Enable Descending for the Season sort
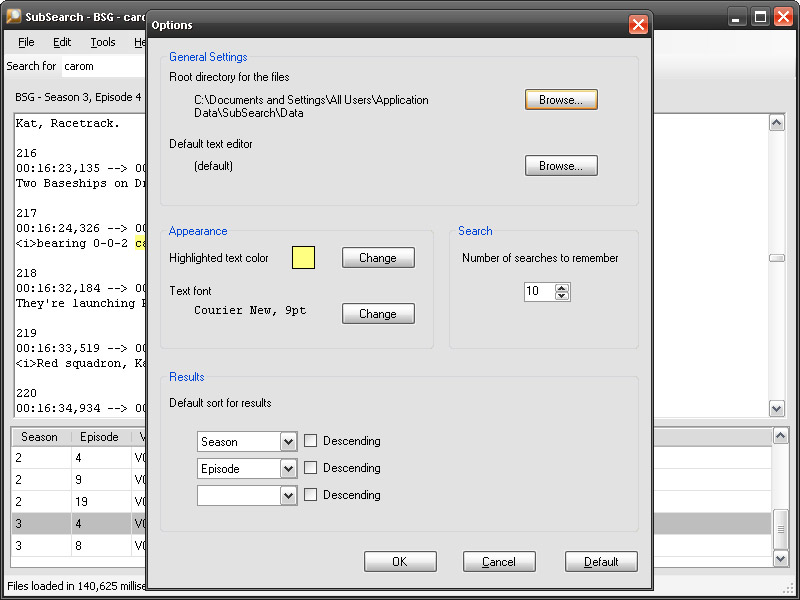This screenshot has width=800, height=600. (311, 441)
